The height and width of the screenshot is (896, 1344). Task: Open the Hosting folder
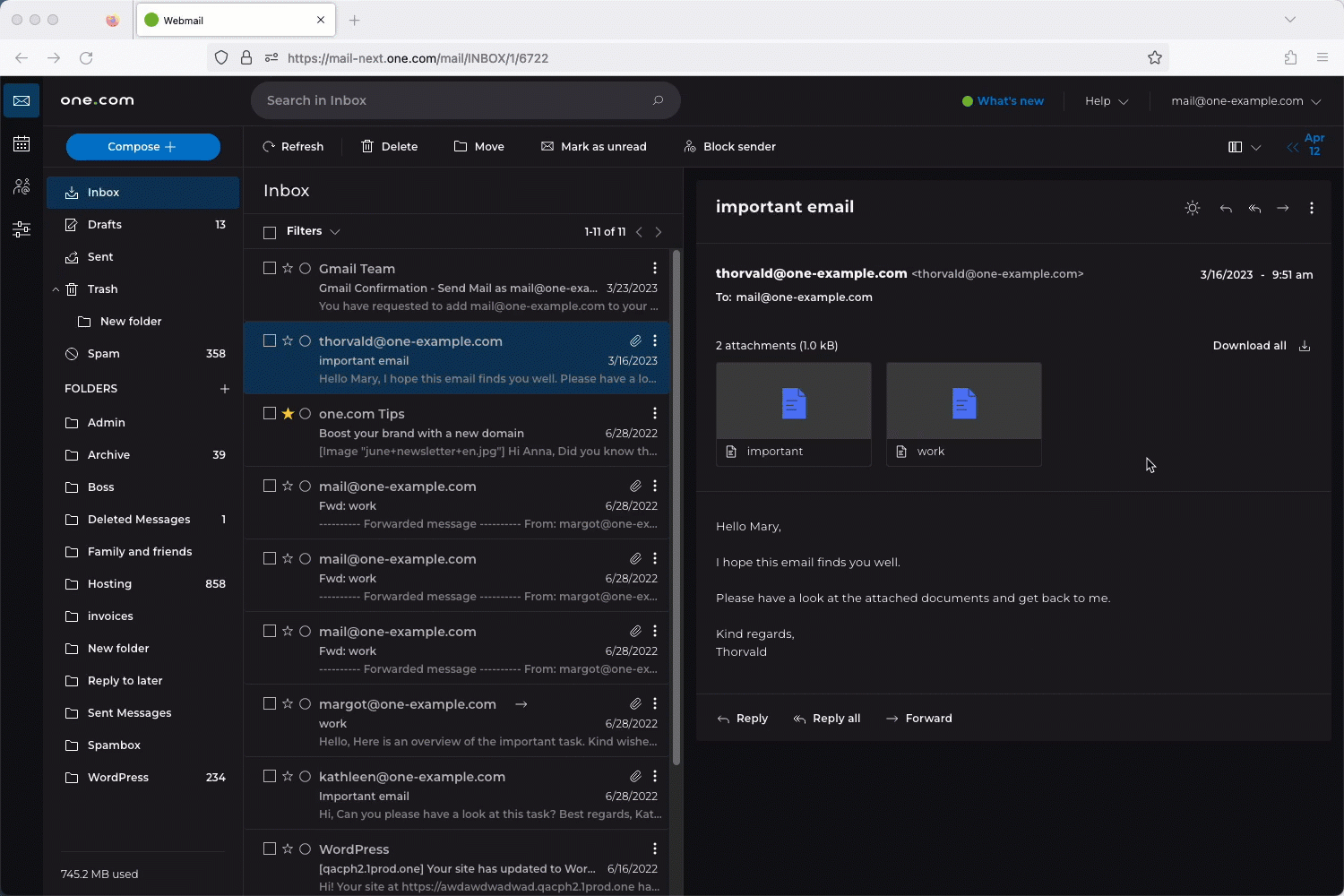tap(109, 584)
